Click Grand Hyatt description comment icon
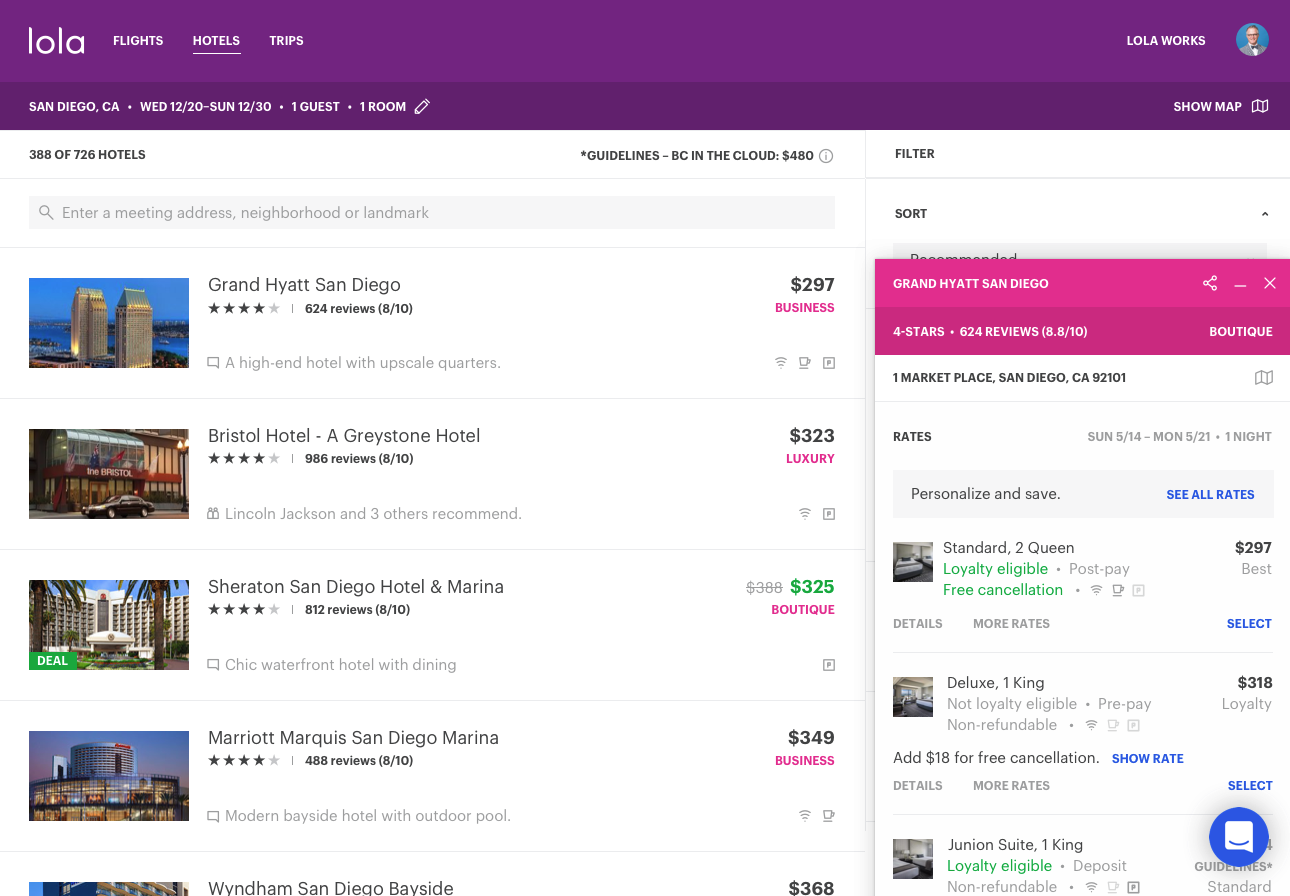Image resolution: width=1290 pixels, height=896 pixels. coord(213,363)
